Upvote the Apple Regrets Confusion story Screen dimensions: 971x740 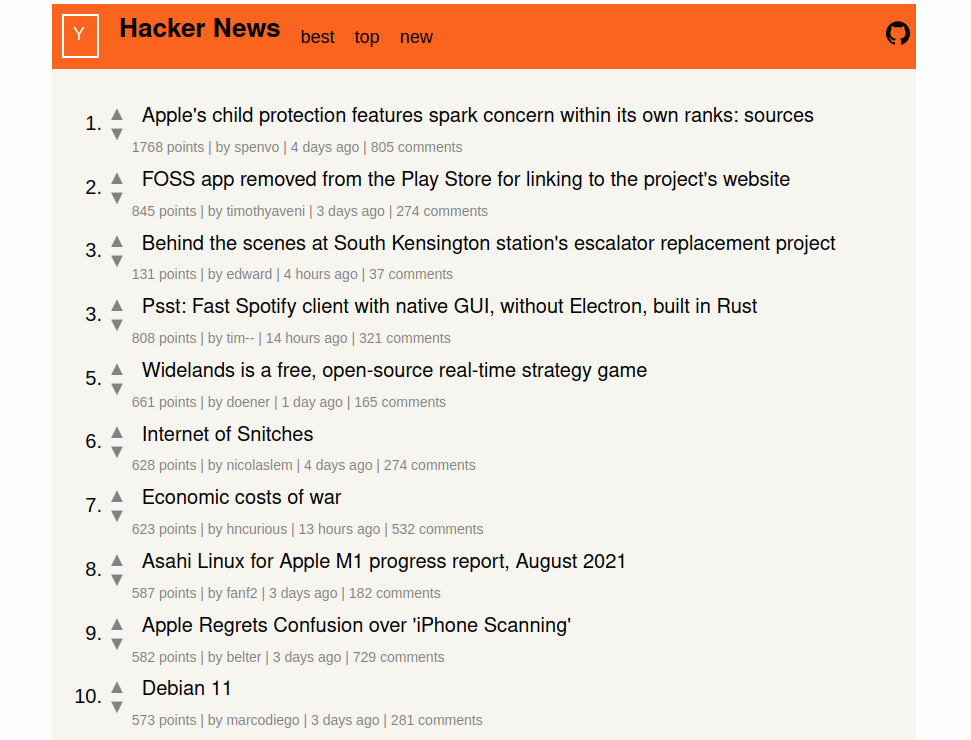117,624
